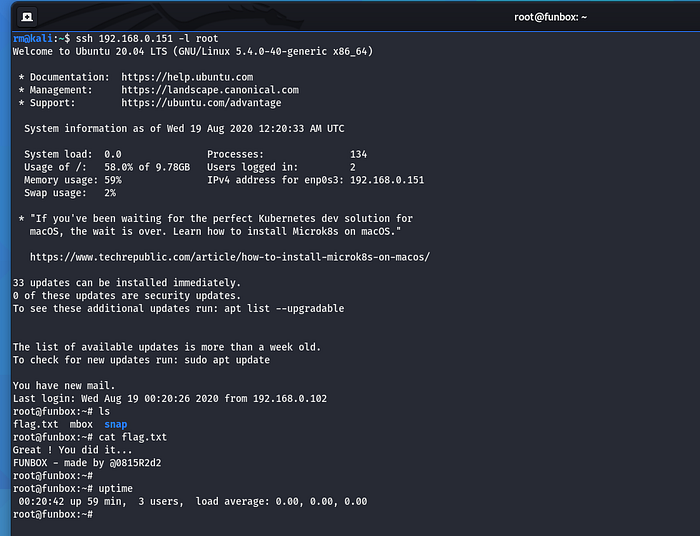Open the help.ubuntu.com documentation link
Image resolution: width=700 pixels, height=536 pixels.
(x=187, y=77)
